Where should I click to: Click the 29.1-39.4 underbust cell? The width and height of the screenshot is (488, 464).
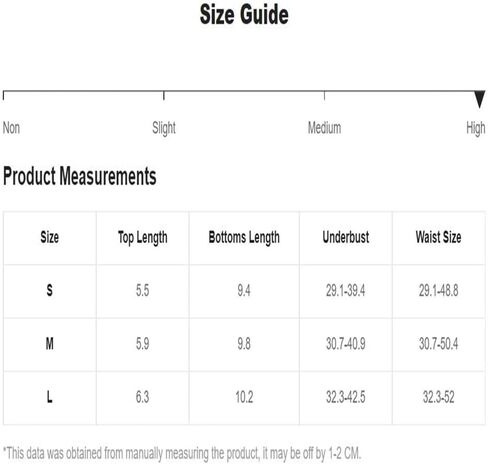point(346,291)
